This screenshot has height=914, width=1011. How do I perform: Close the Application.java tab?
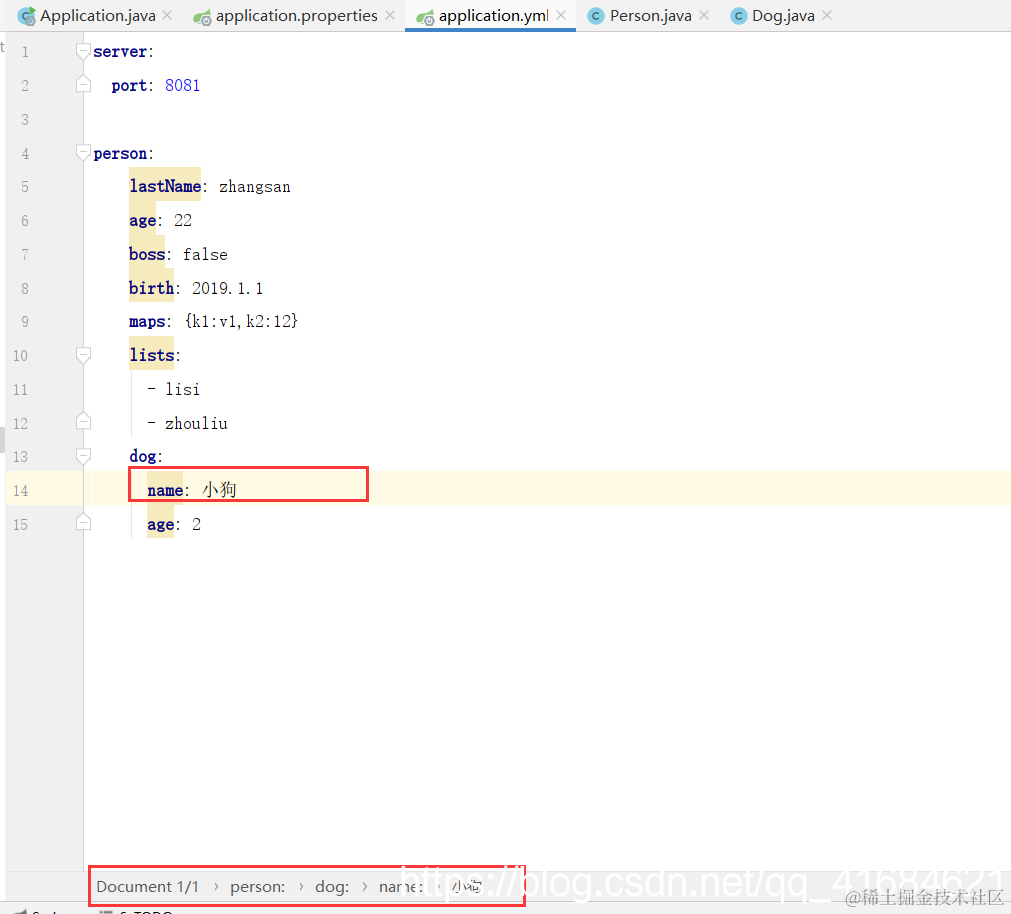tap(167, 15)
